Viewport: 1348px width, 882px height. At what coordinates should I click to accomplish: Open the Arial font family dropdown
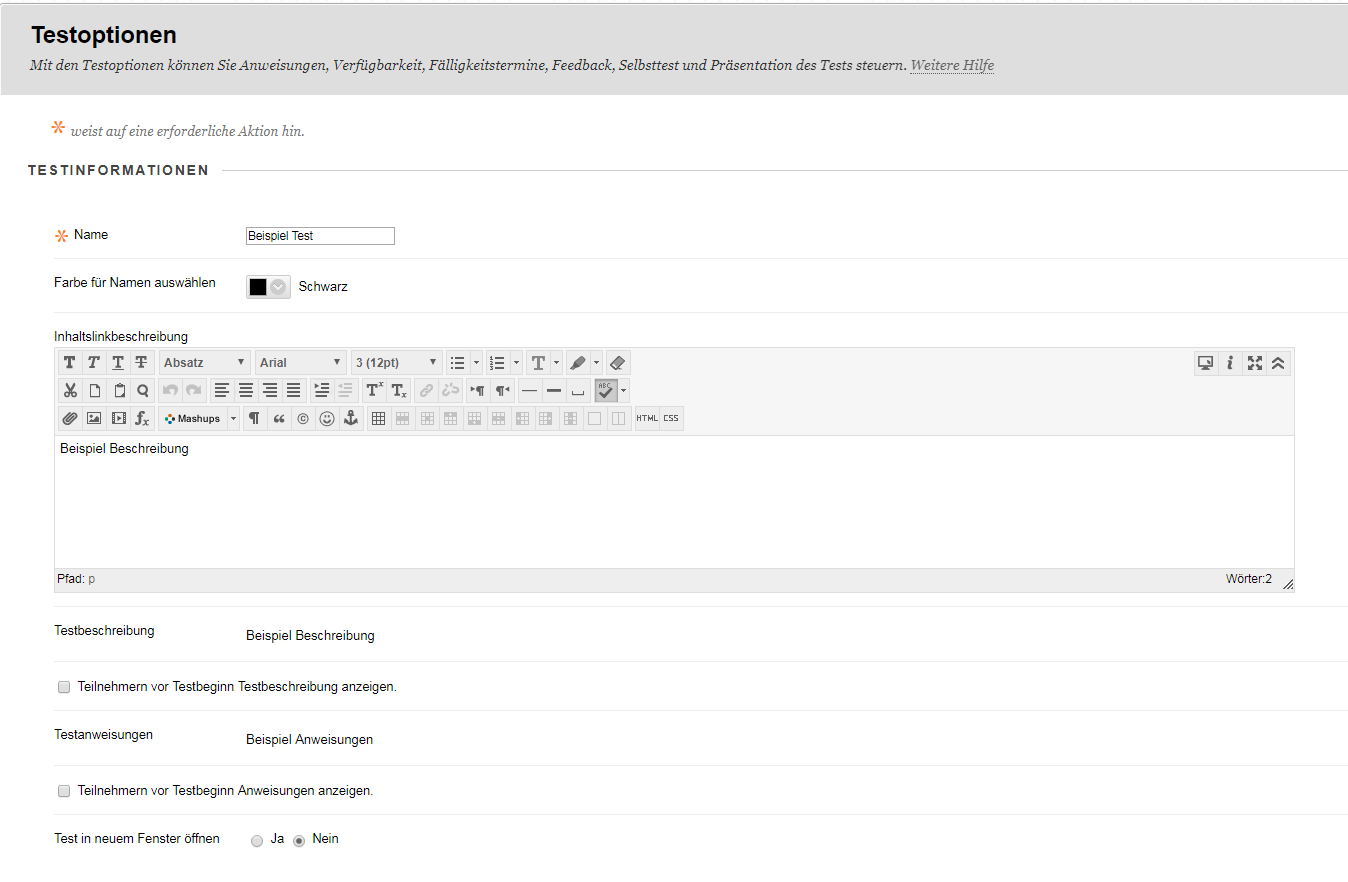[300, 363]
